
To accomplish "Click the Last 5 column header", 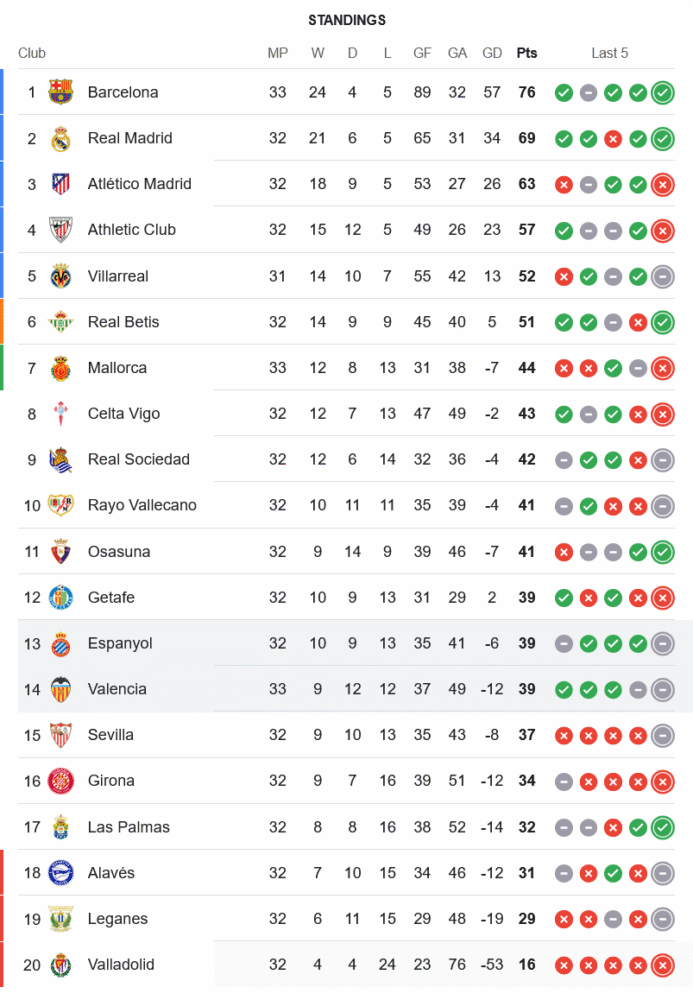I will (x=609, y=53).
